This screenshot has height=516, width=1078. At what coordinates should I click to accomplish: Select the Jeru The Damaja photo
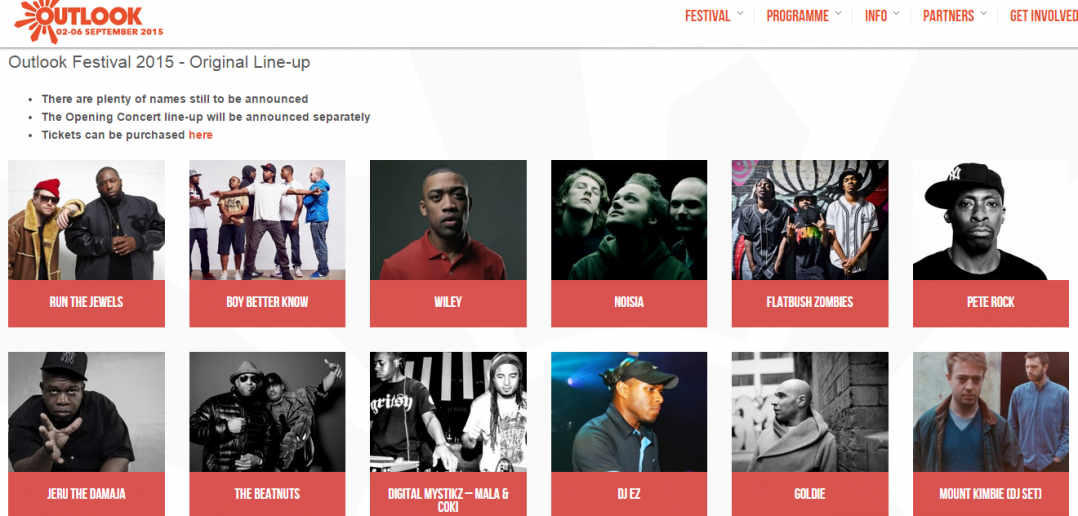coord(87,412)
